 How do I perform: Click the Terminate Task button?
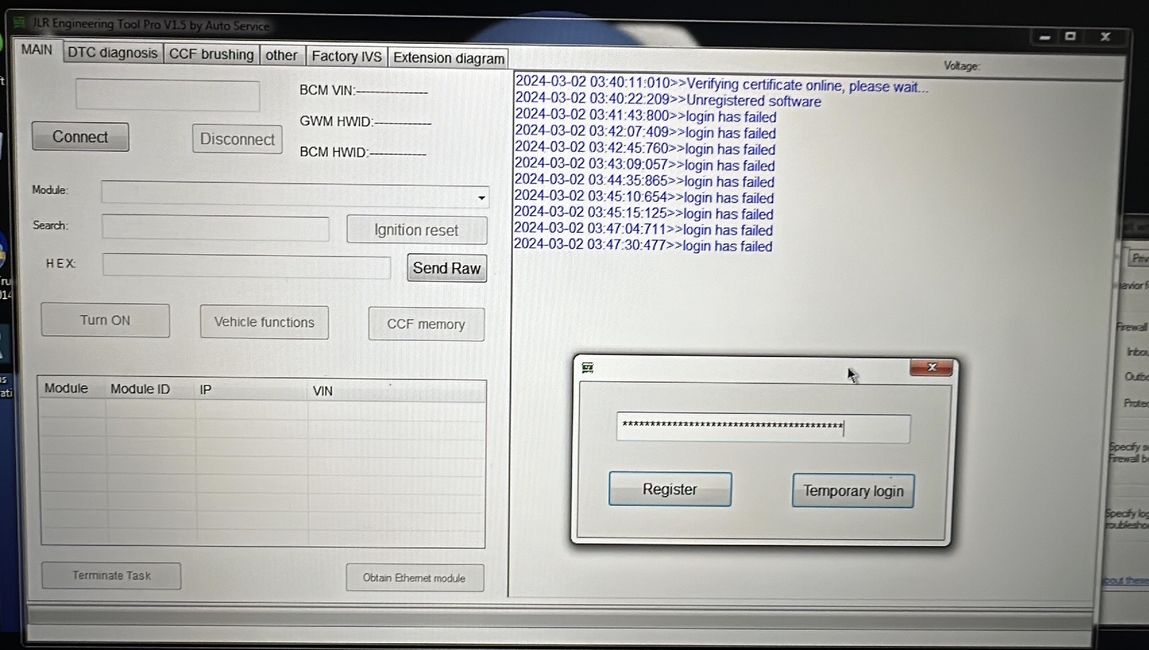click(111, 576)
